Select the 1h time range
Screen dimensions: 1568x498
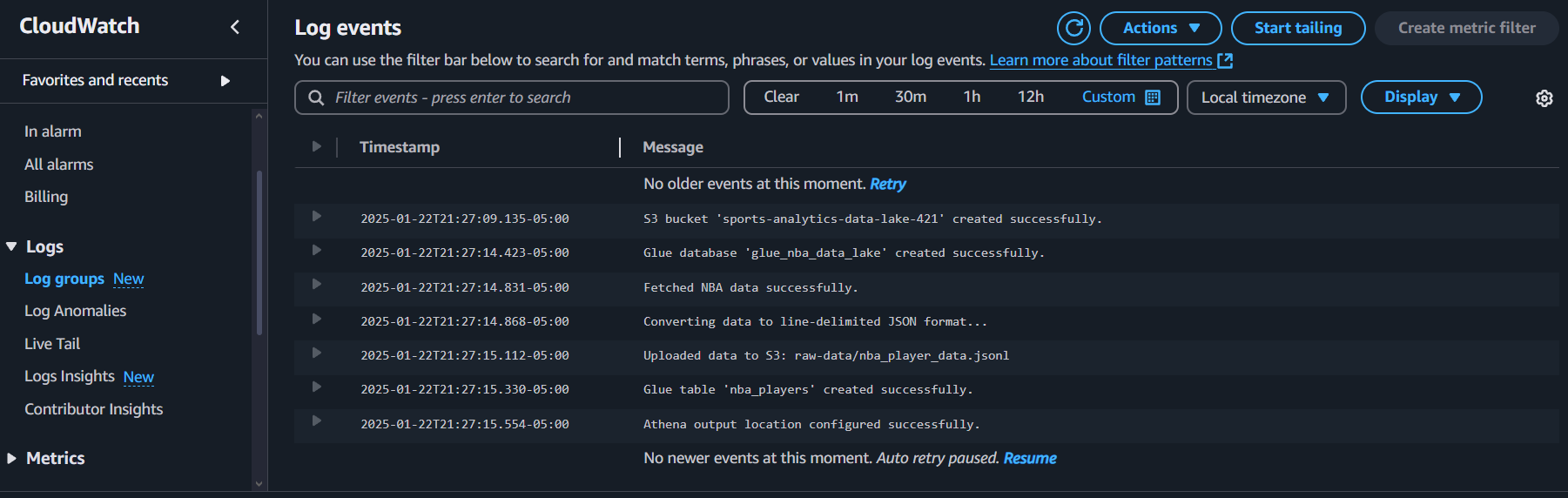click(x=972, y=97)
